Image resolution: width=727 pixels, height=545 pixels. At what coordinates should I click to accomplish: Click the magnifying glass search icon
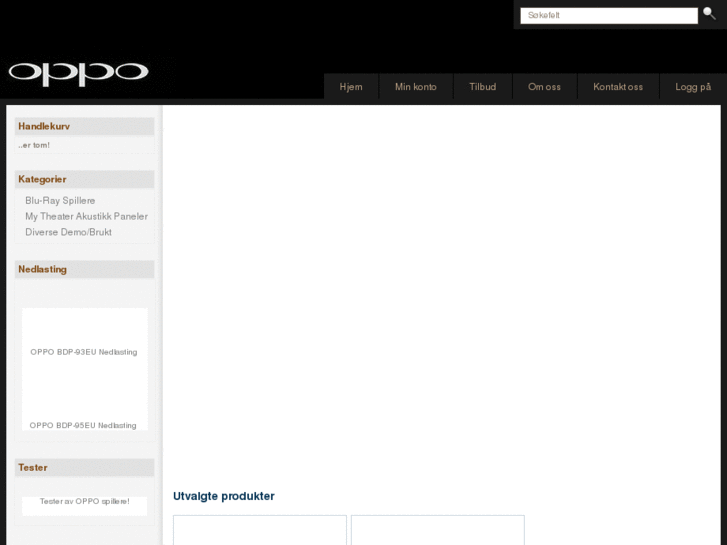709,13
